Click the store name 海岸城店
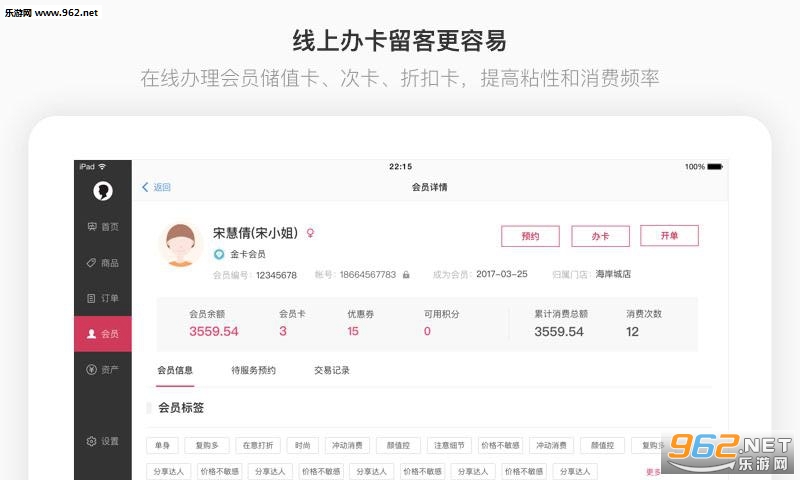Screen dimensions: 800x480 [613, 274]
